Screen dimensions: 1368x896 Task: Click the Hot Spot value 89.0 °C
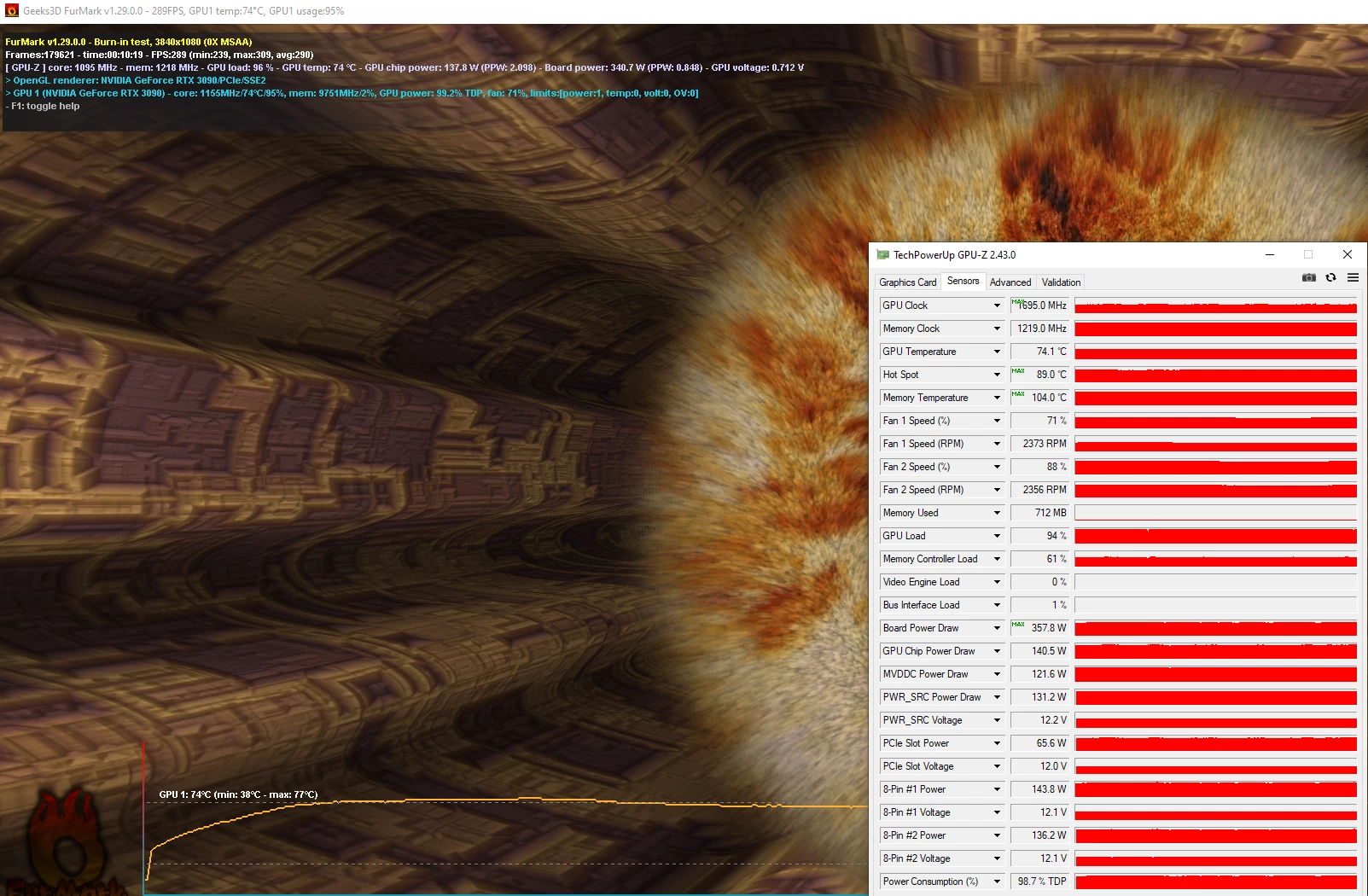pyautogui.click(x=1039, y=375)
